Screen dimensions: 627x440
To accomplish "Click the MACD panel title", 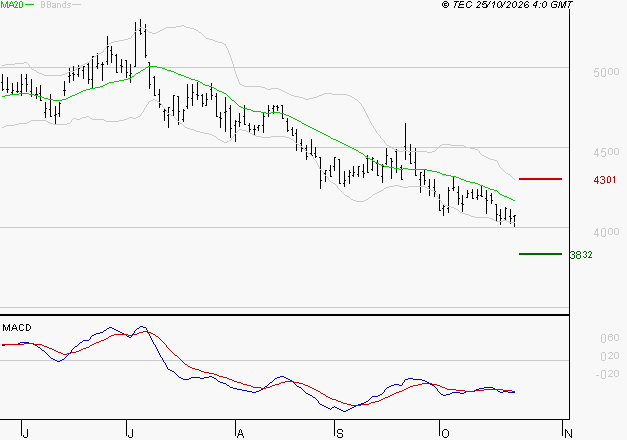I will pos(17,328).
